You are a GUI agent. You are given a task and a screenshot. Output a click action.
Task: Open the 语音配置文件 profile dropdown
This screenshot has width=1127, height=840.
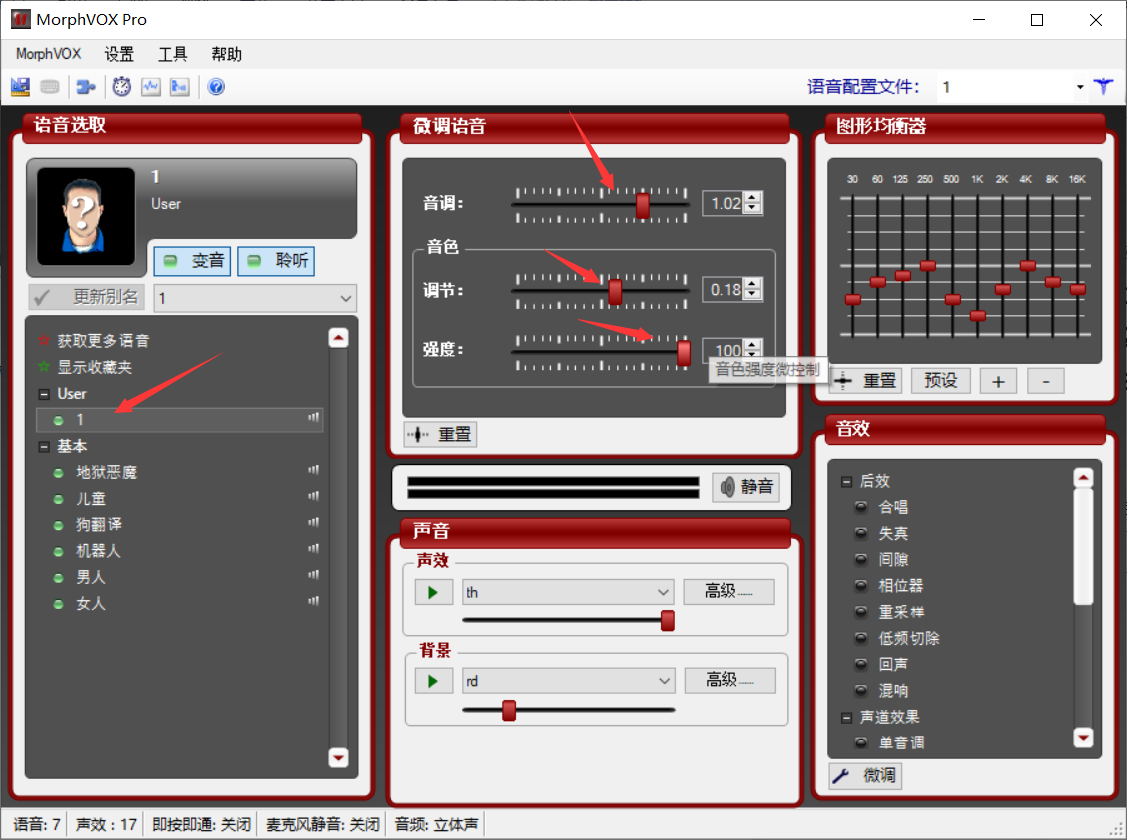click(x=1080, y=87)
